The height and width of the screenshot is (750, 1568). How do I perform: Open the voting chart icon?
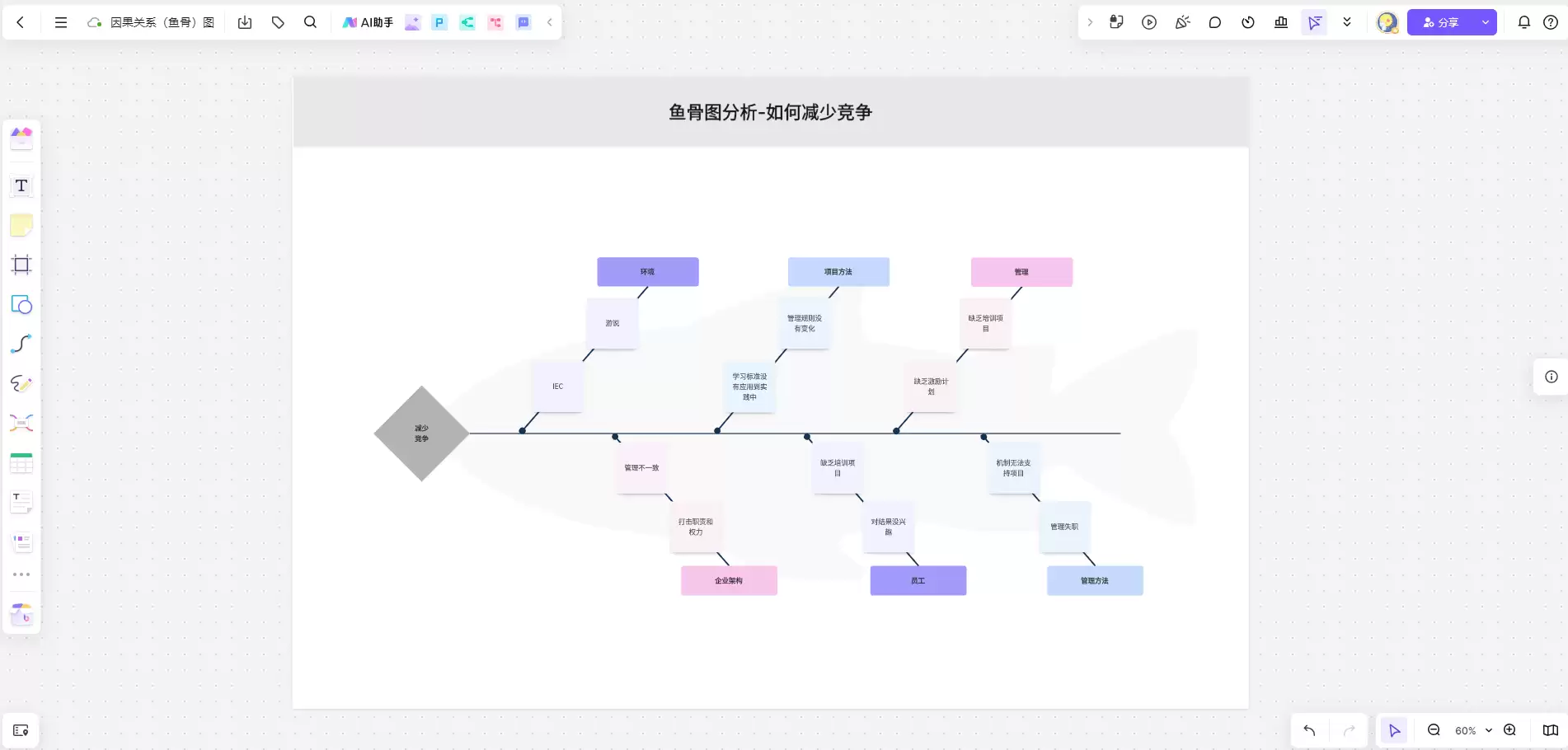[x=1281, y=22]
